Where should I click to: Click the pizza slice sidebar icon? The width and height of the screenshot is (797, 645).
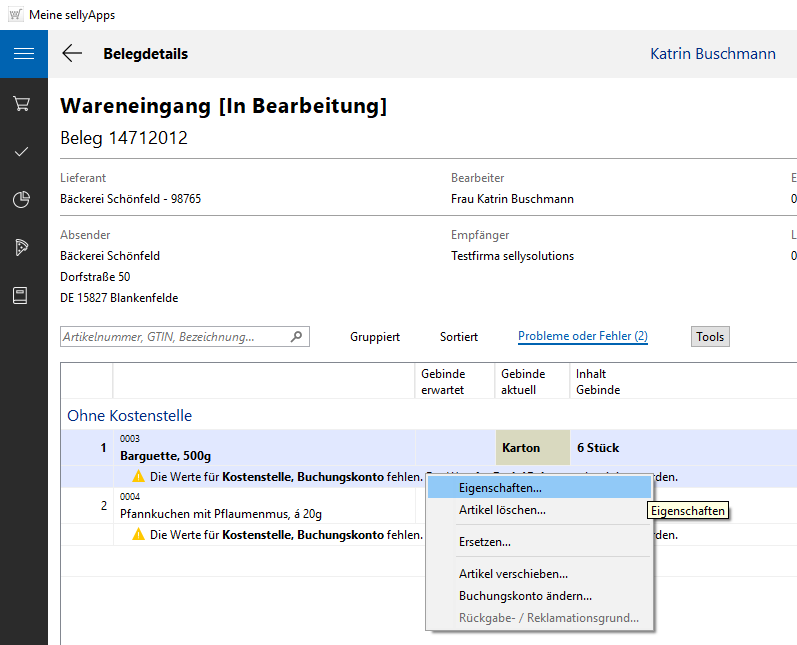pyautogui.click(x=22, y=248)
